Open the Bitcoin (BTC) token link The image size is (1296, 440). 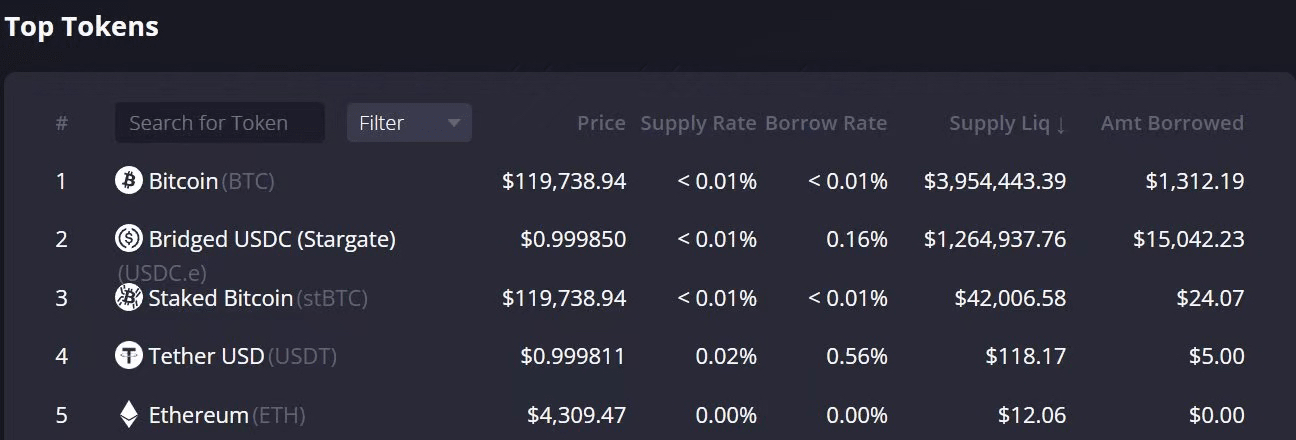point(211,181)
